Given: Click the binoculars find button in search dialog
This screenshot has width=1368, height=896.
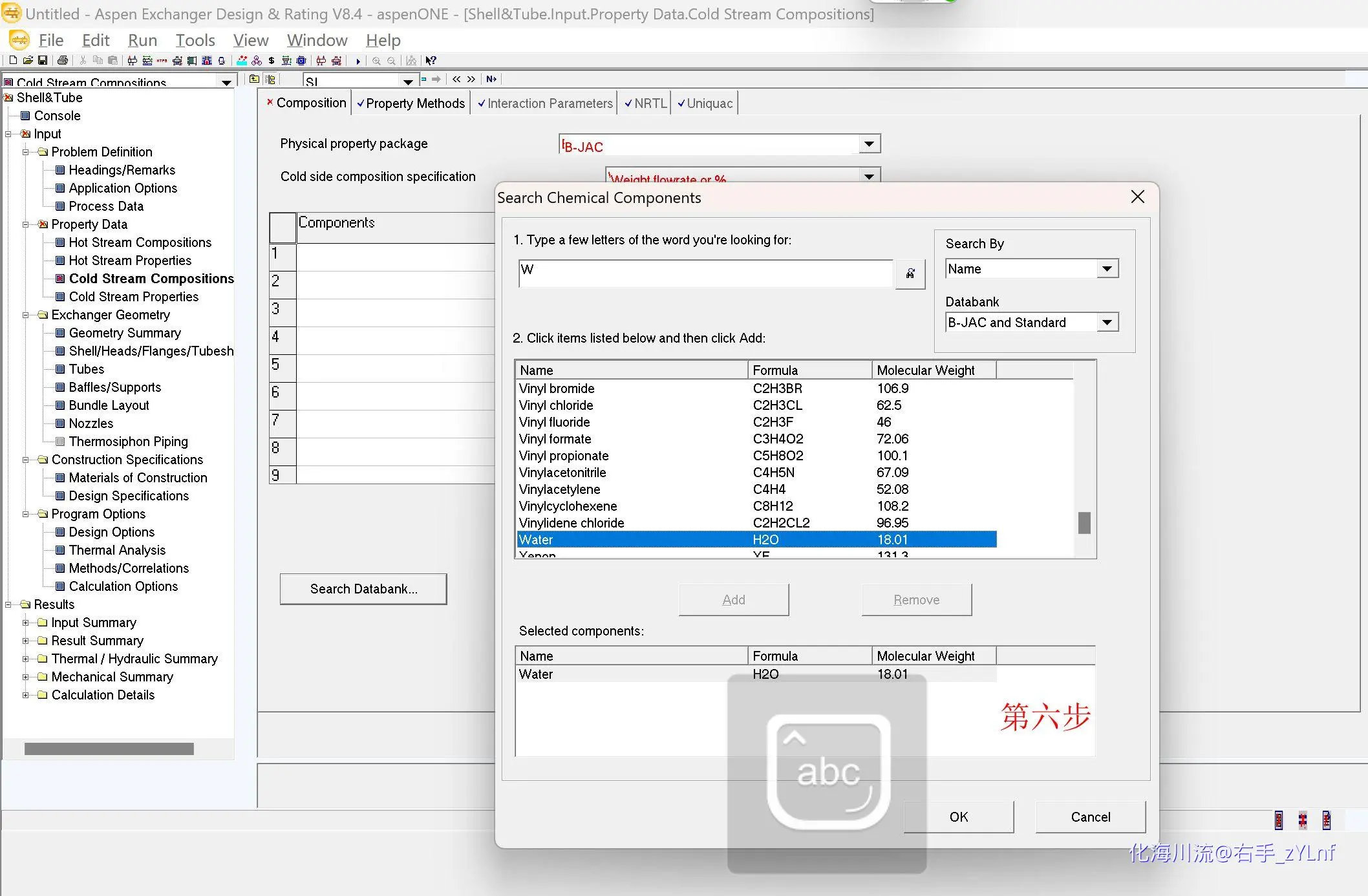Looking at the screenshot, I should point(910,273).
